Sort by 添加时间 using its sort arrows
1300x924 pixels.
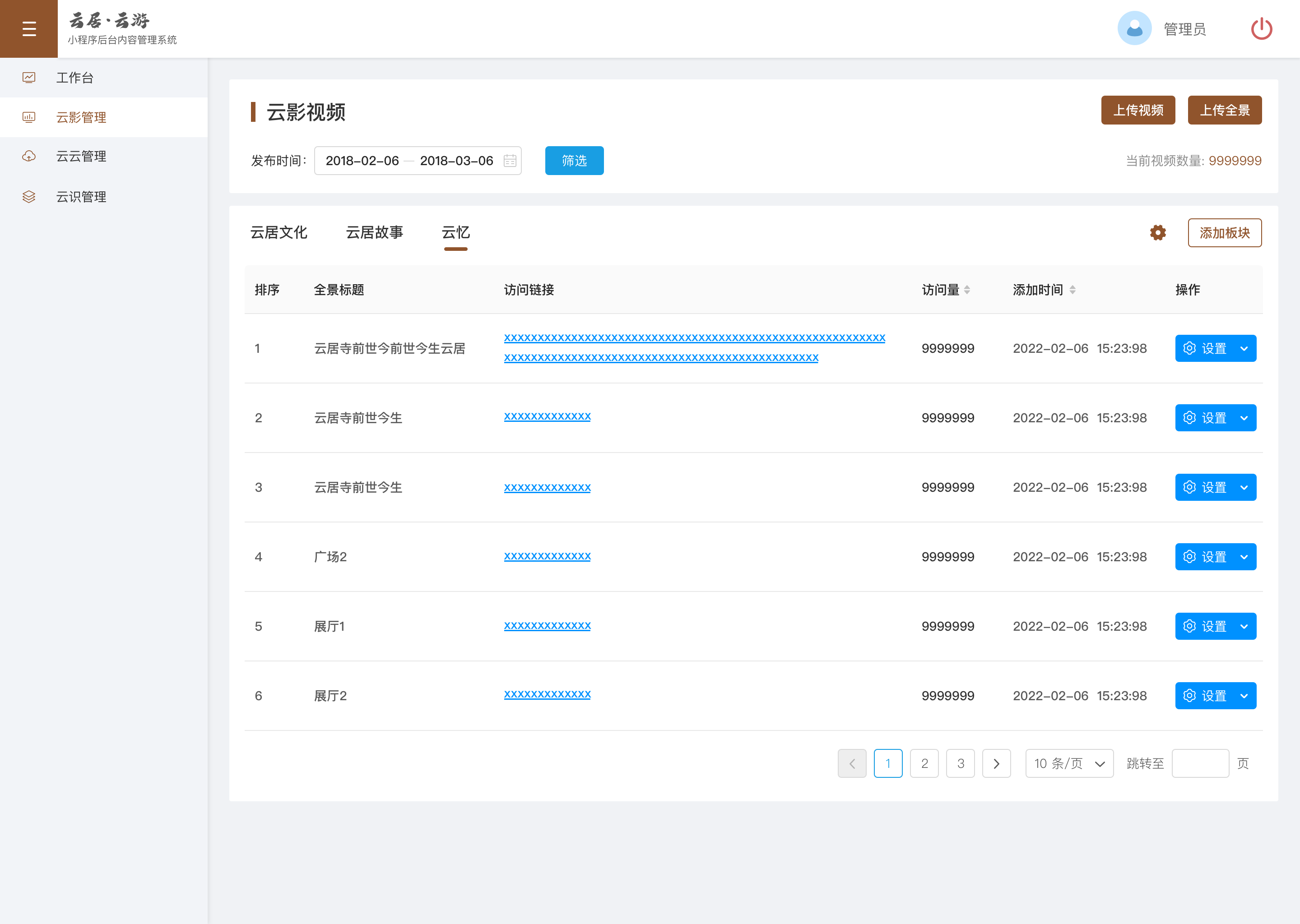coord(1072,290)
